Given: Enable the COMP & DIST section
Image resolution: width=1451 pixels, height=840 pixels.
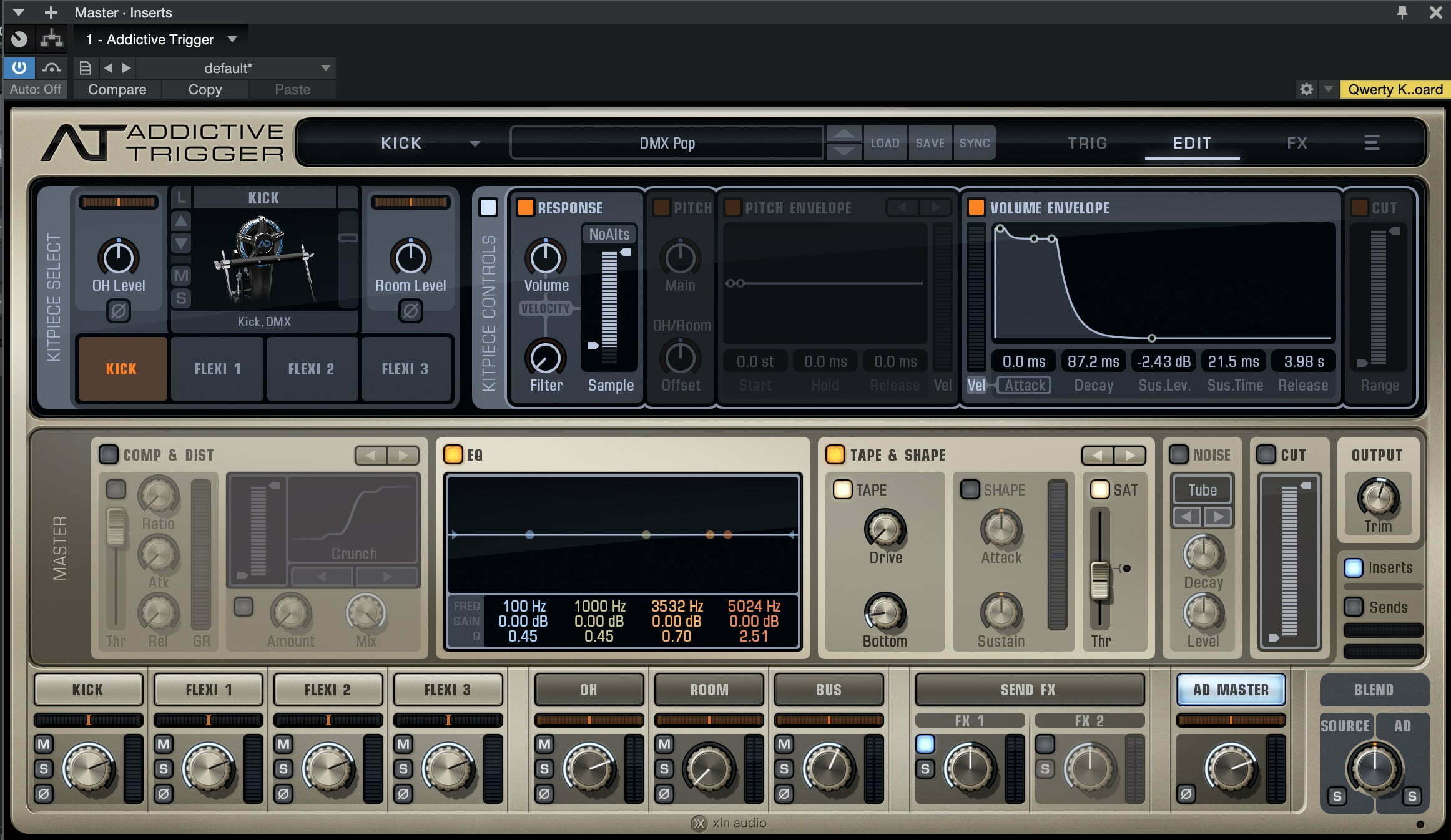Looking at the screenshot, I should [x=109, y=454].
